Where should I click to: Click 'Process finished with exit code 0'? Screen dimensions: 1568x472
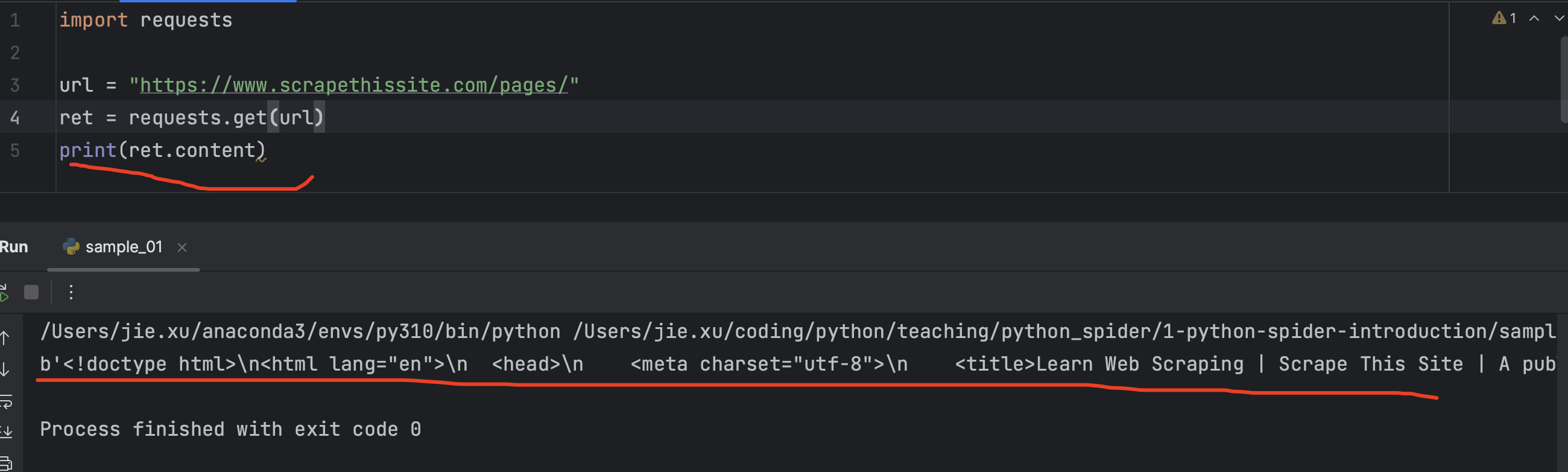pos(231,429)
